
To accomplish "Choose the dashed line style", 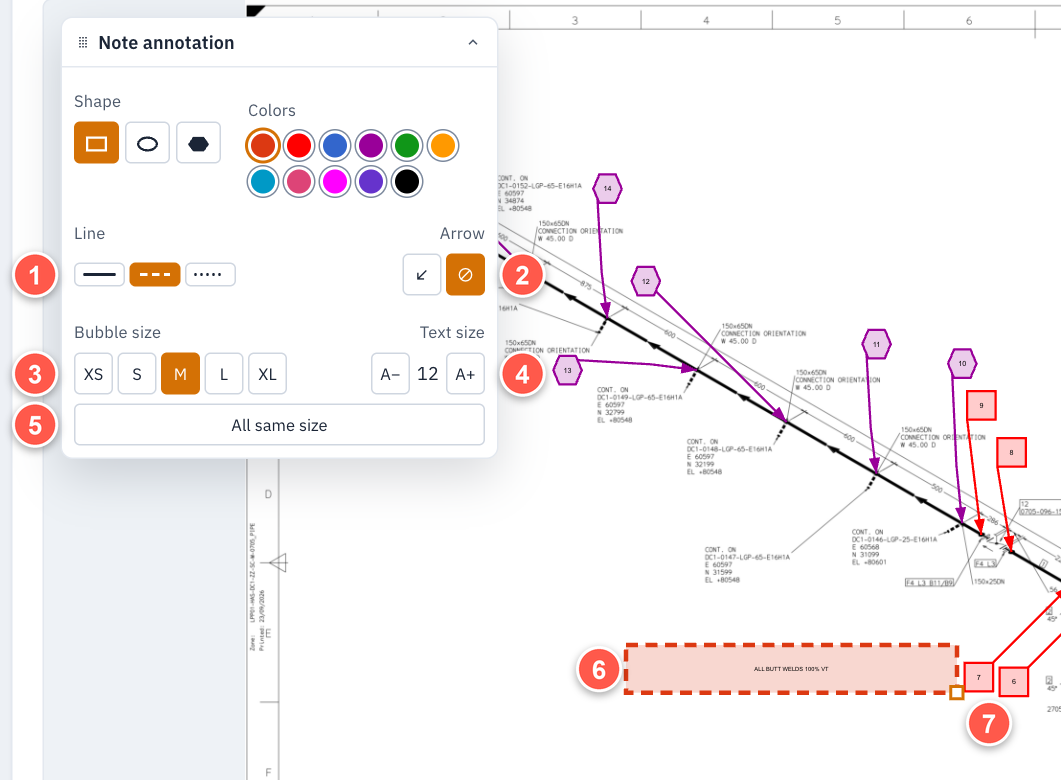I will 155,275.
